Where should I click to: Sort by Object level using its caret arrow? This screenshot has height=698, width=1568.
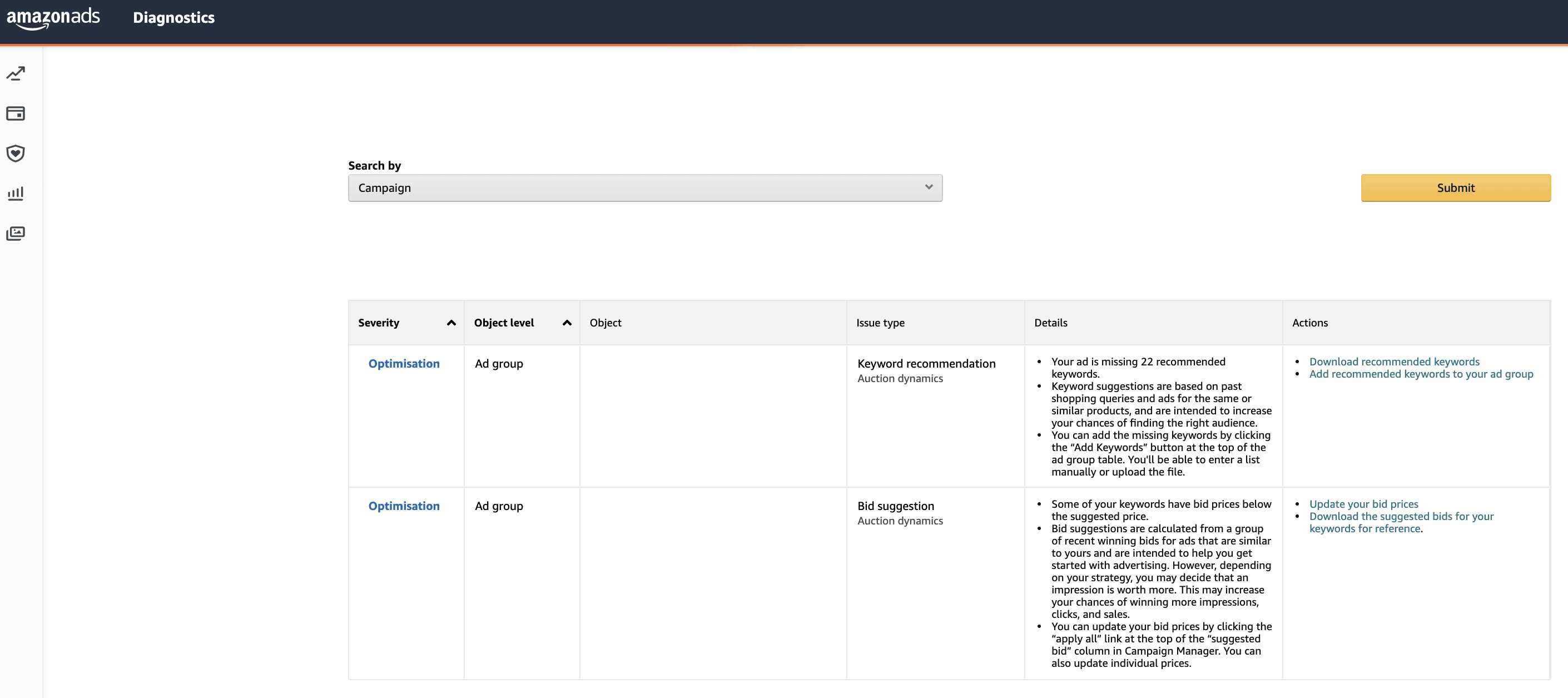coord(567,323)
